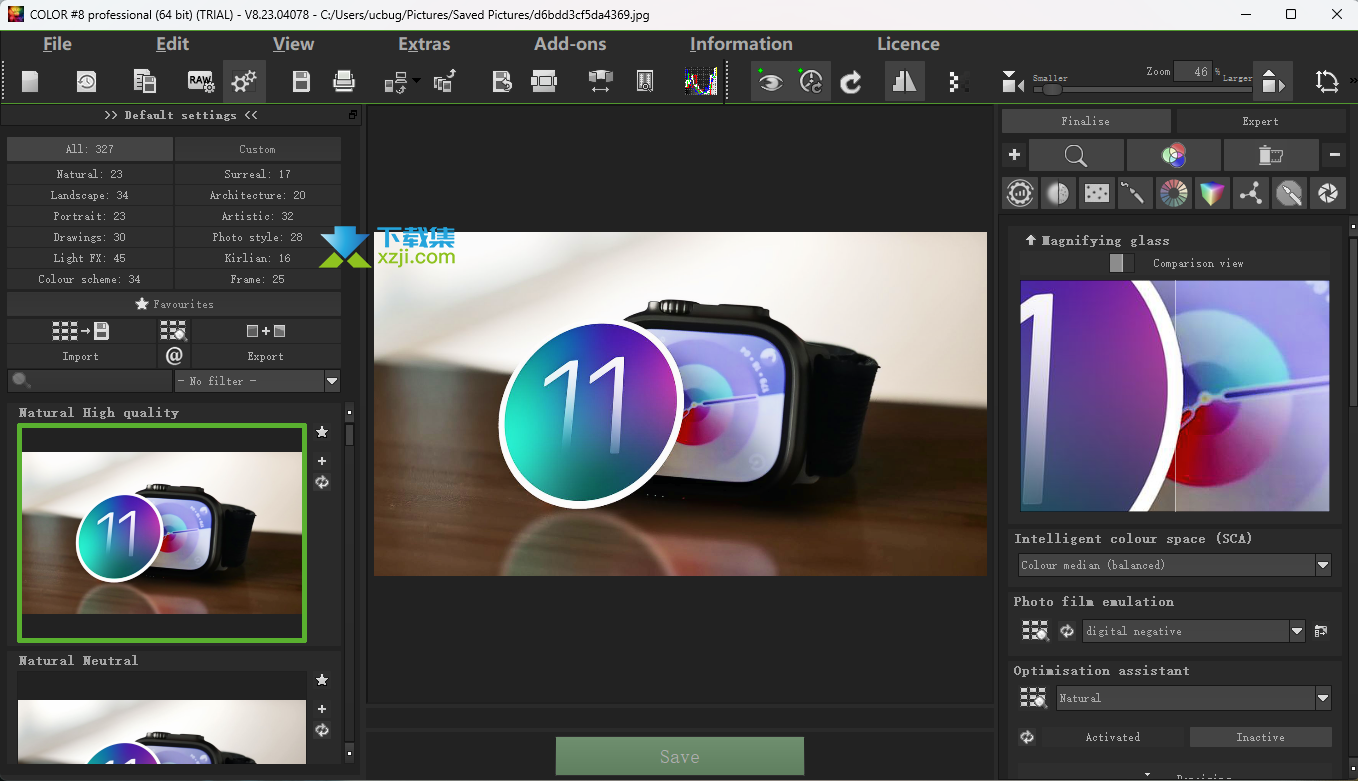
Task: Open the Edit menu
Action: tap(172, 44)
